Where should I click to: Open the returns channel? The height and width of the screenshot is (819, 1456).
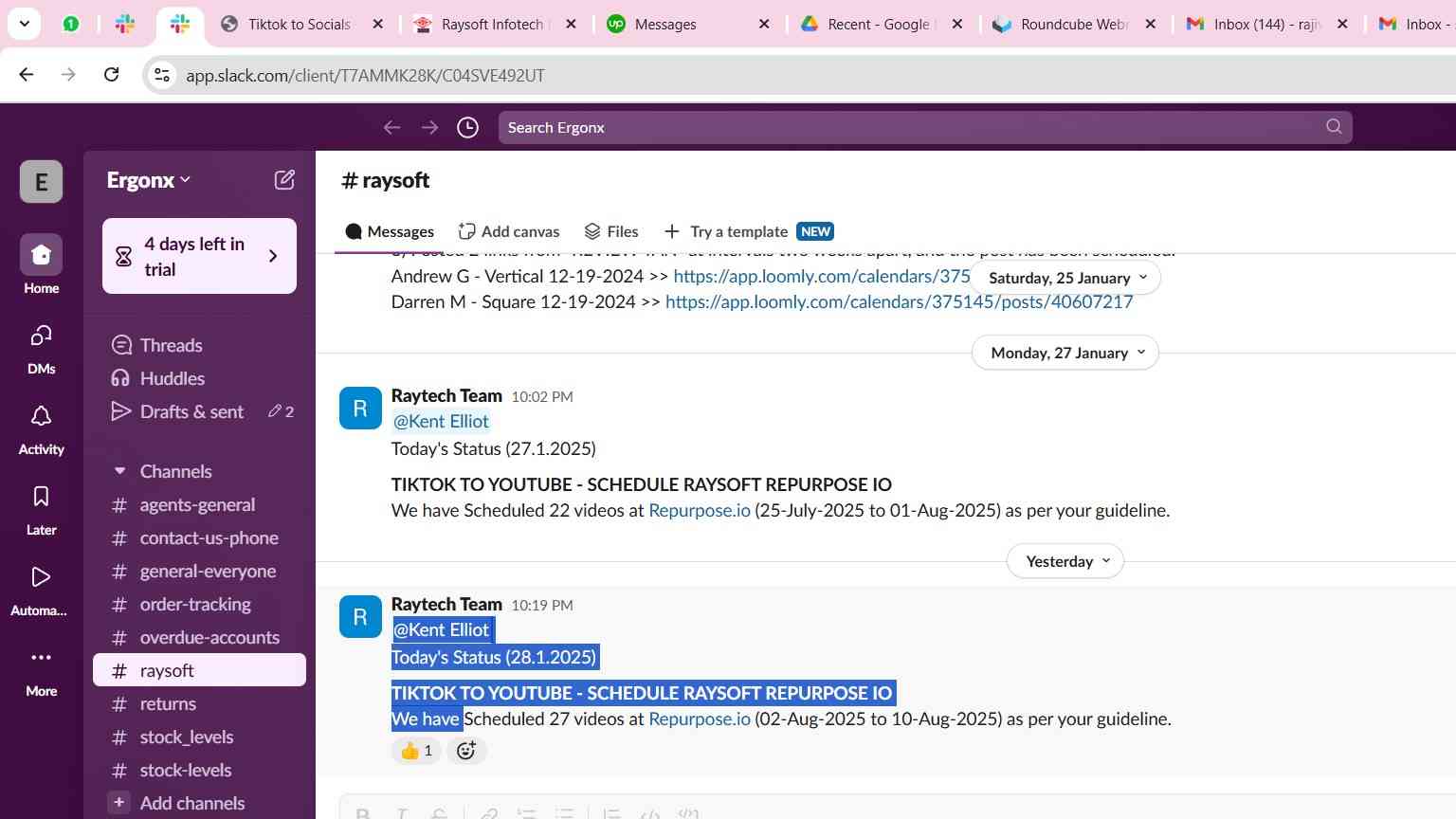pyautogui.click(x=168, y=703)
